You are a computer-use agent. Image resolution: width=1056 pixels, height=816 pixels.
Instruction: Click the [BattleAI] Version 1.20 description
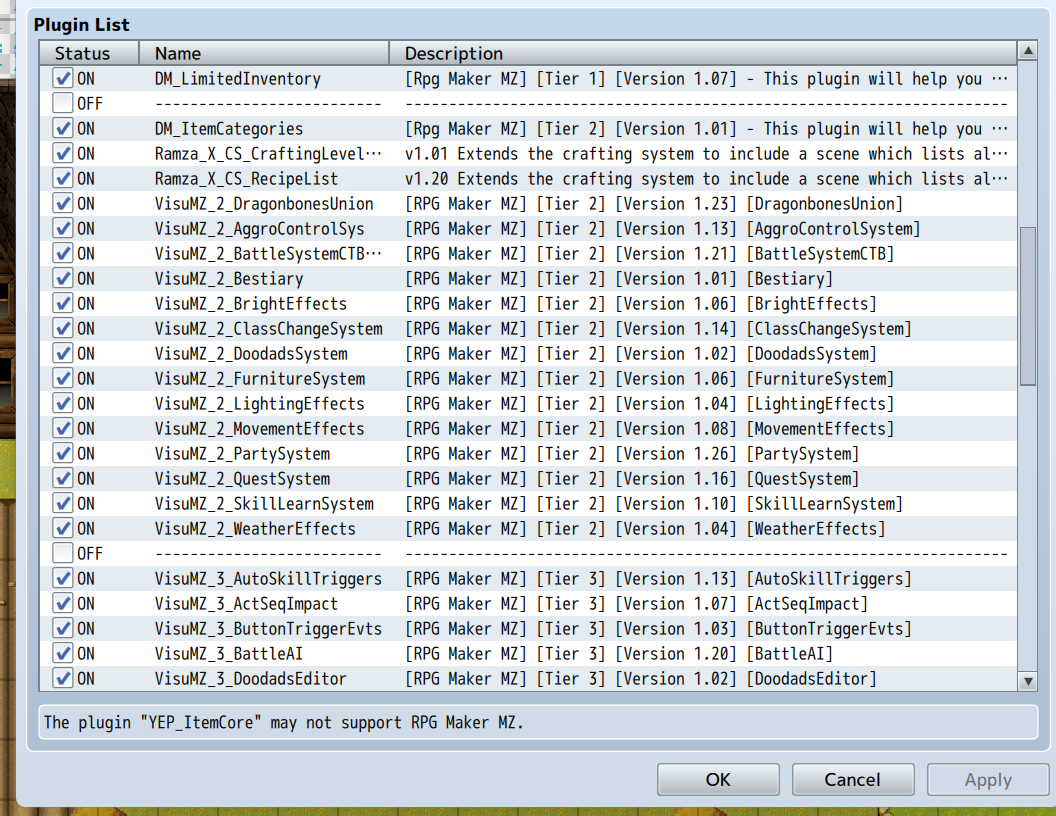pyautogui.click(x=618, y=654)
